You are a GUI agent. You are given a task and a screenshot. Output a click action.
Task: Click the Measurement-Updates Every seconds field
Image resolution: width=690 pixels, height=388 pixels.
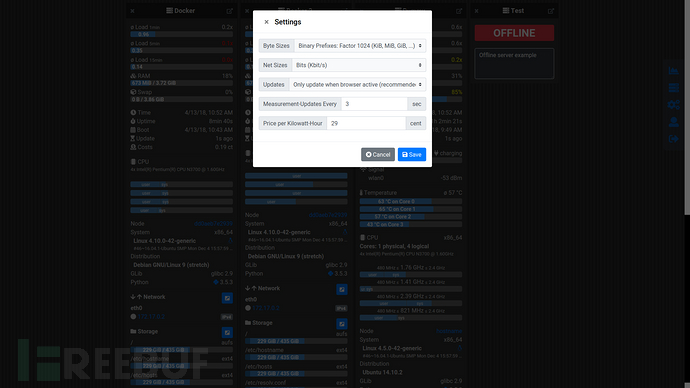point(374,104)
